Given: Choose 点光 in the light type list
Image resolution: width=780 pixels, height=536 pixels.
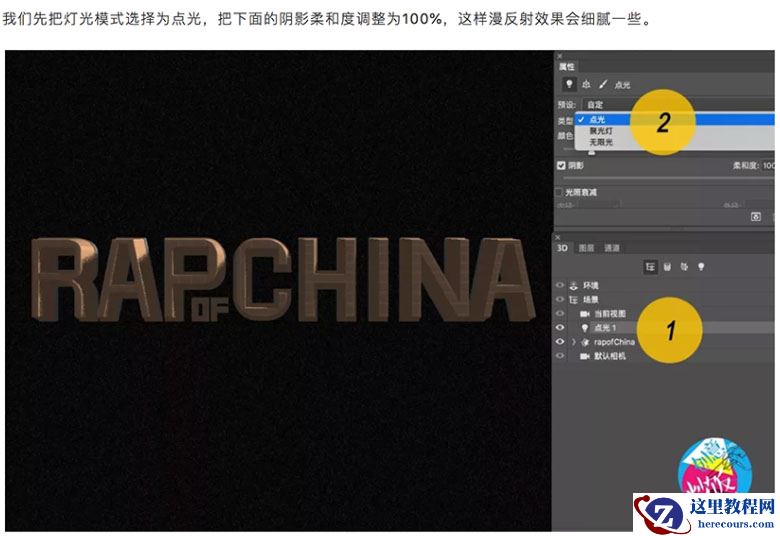Looking at the screenshot, I should pos(675,119).
